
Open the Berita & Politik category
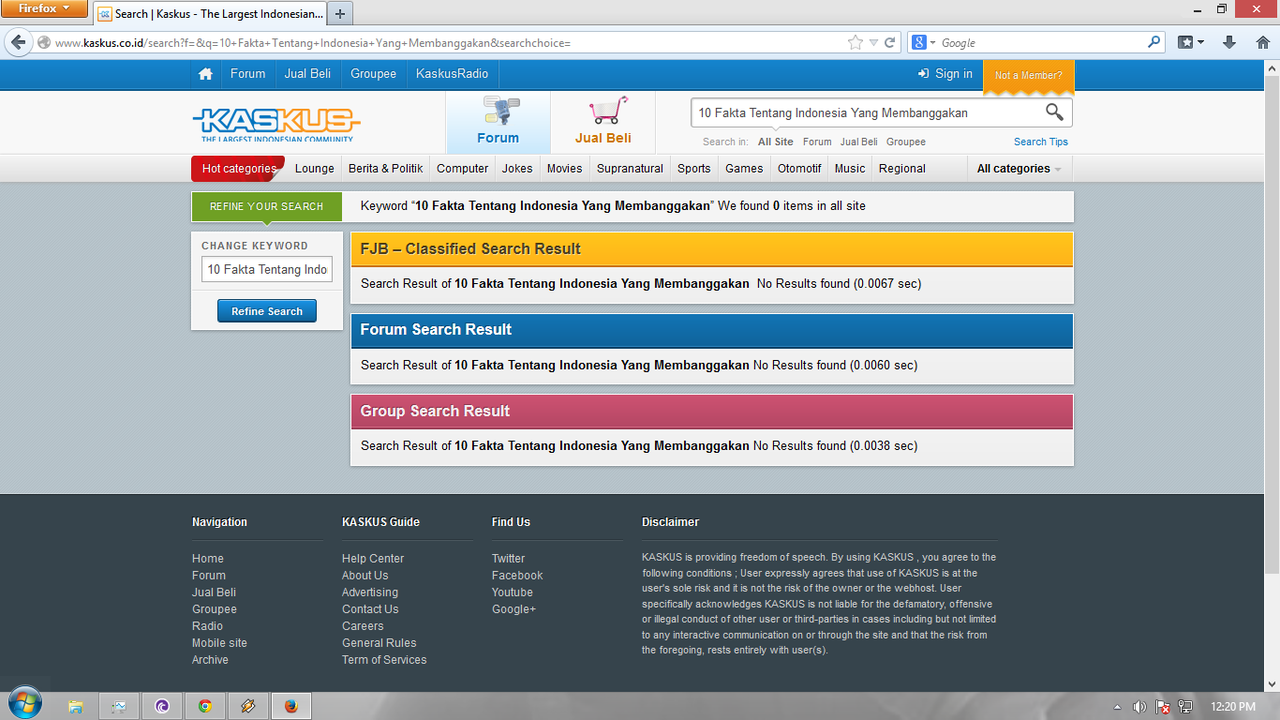[x=386, y=168]
